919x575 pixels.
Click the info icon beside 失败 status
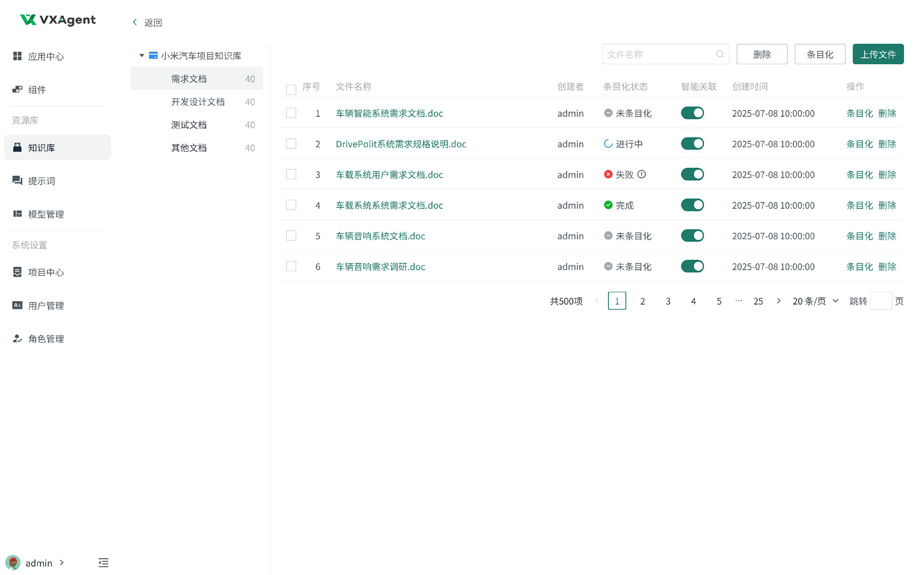click(642, 175)
